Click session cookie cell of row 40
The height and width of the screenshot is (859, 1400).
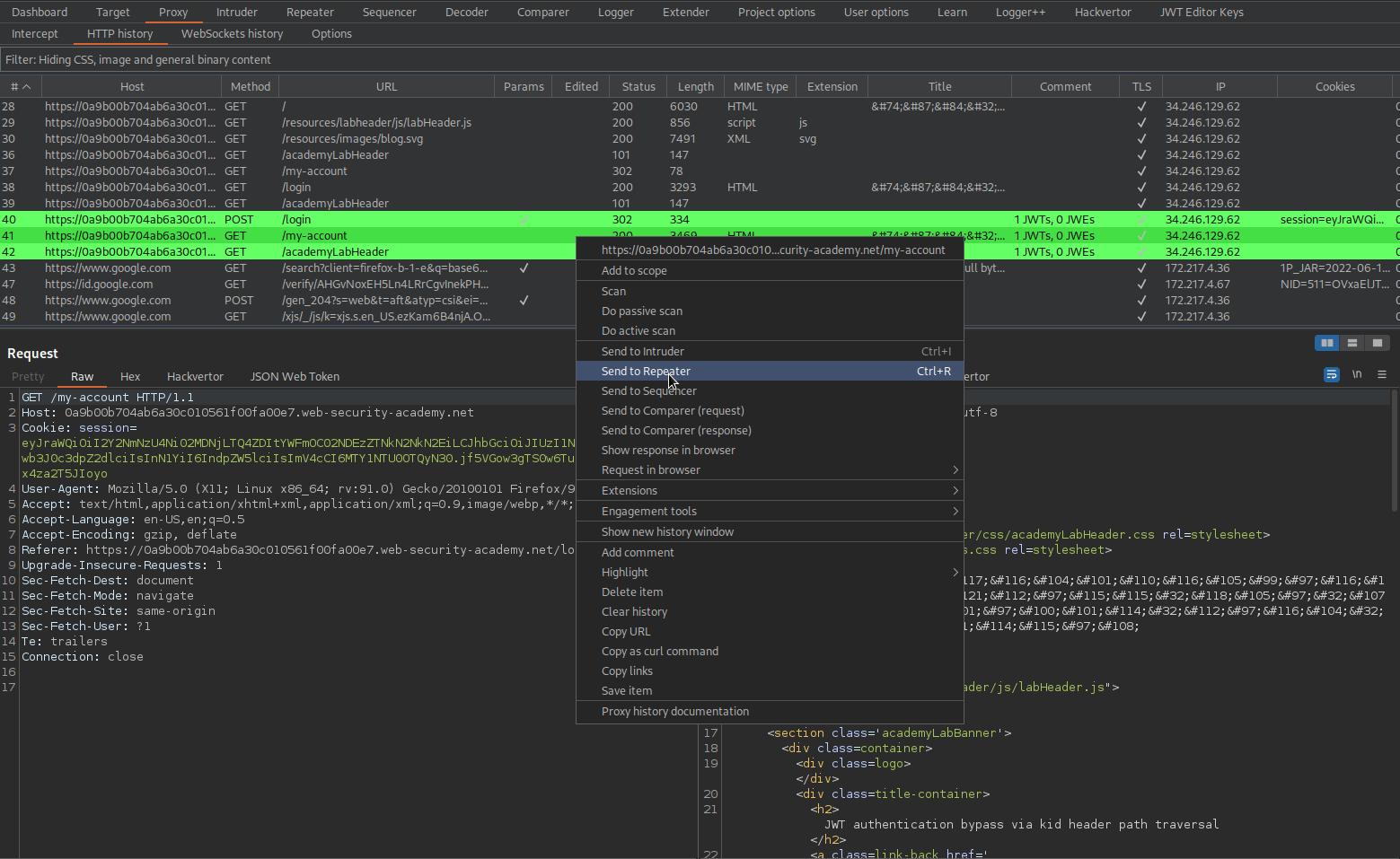coord(1334,220)
